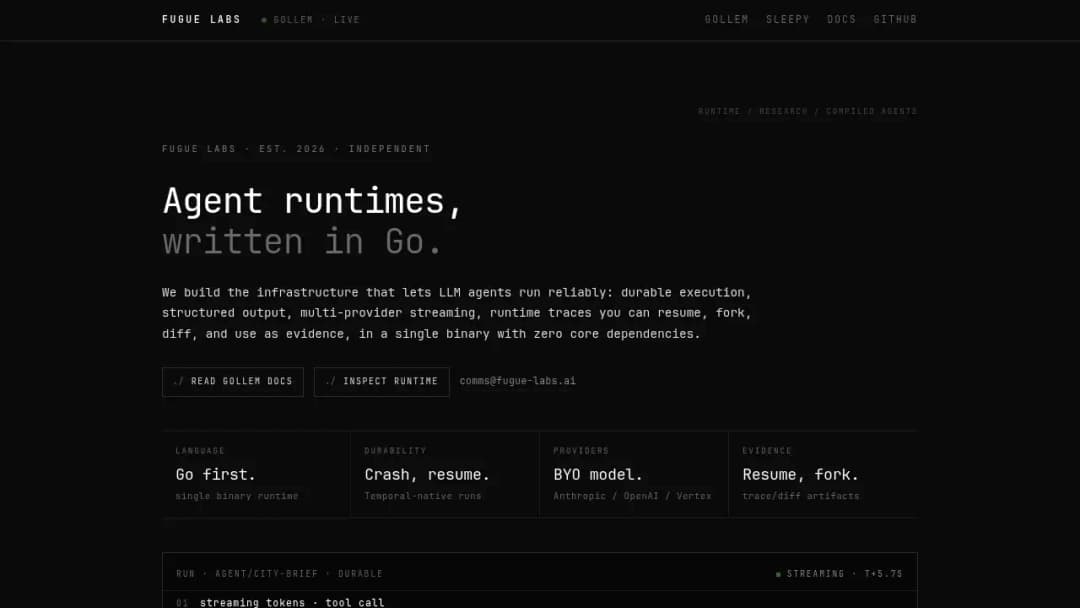The image size is (1080, 608).
Task: Click the 'Agent runtimes,' headline
Action: [x=312, y=202]
